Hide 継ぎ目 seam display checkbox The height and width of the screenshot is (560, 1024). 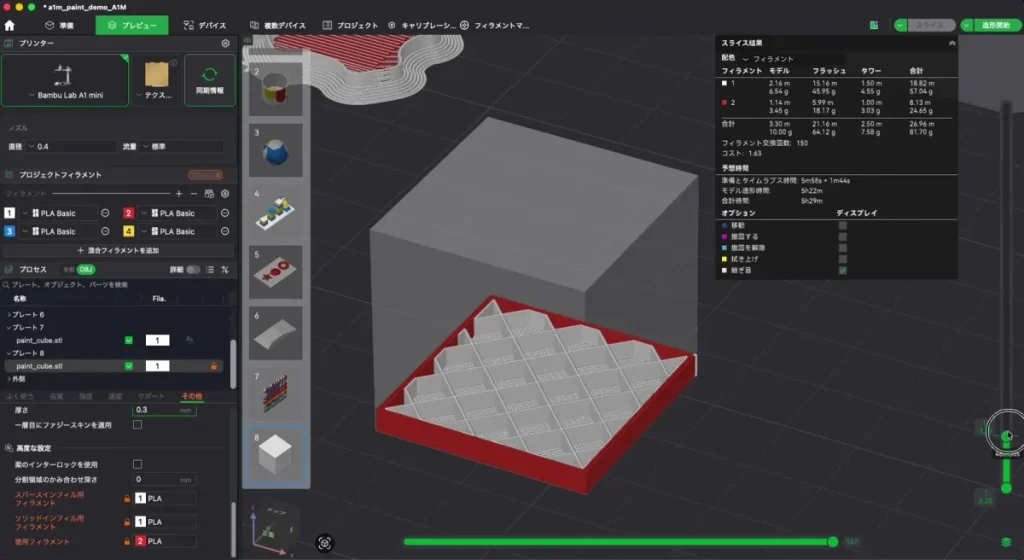point(842,270)
